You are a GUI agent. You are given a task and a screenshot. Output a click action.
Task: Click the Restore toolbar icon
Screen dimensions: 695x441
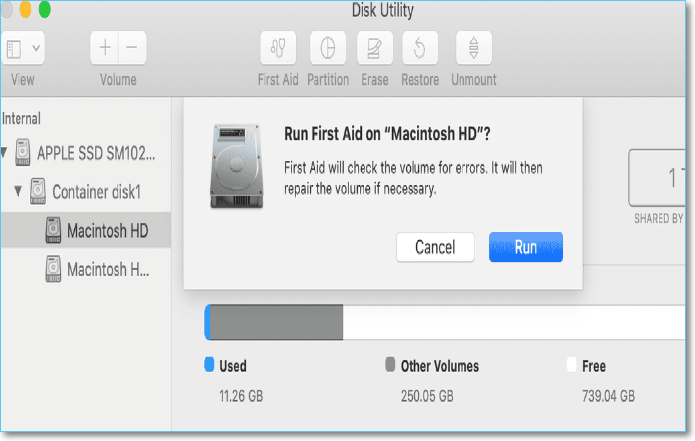click(420, 48)
